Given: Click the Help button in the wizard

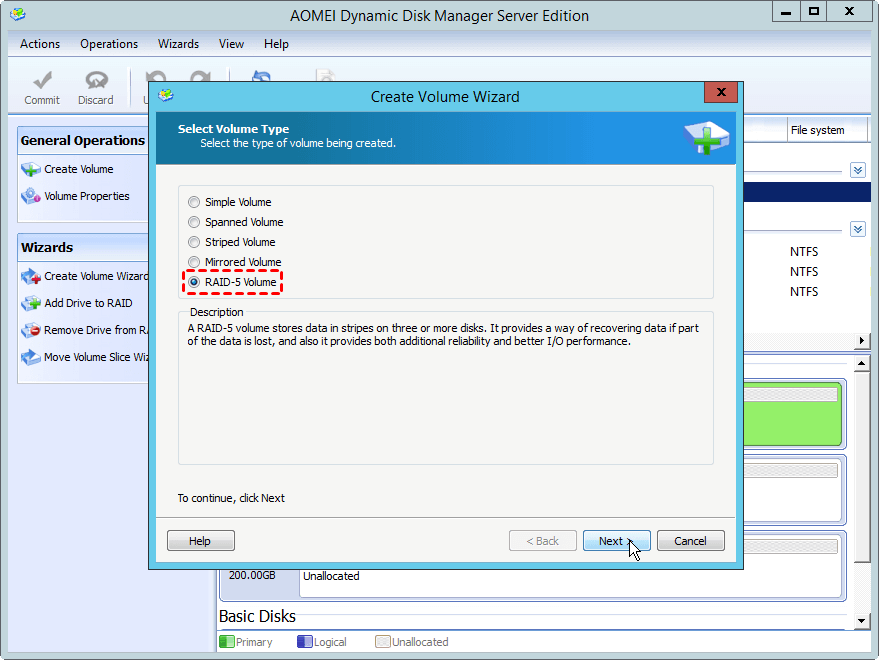Looking at the screenshot, I should [x=201, y=541].
